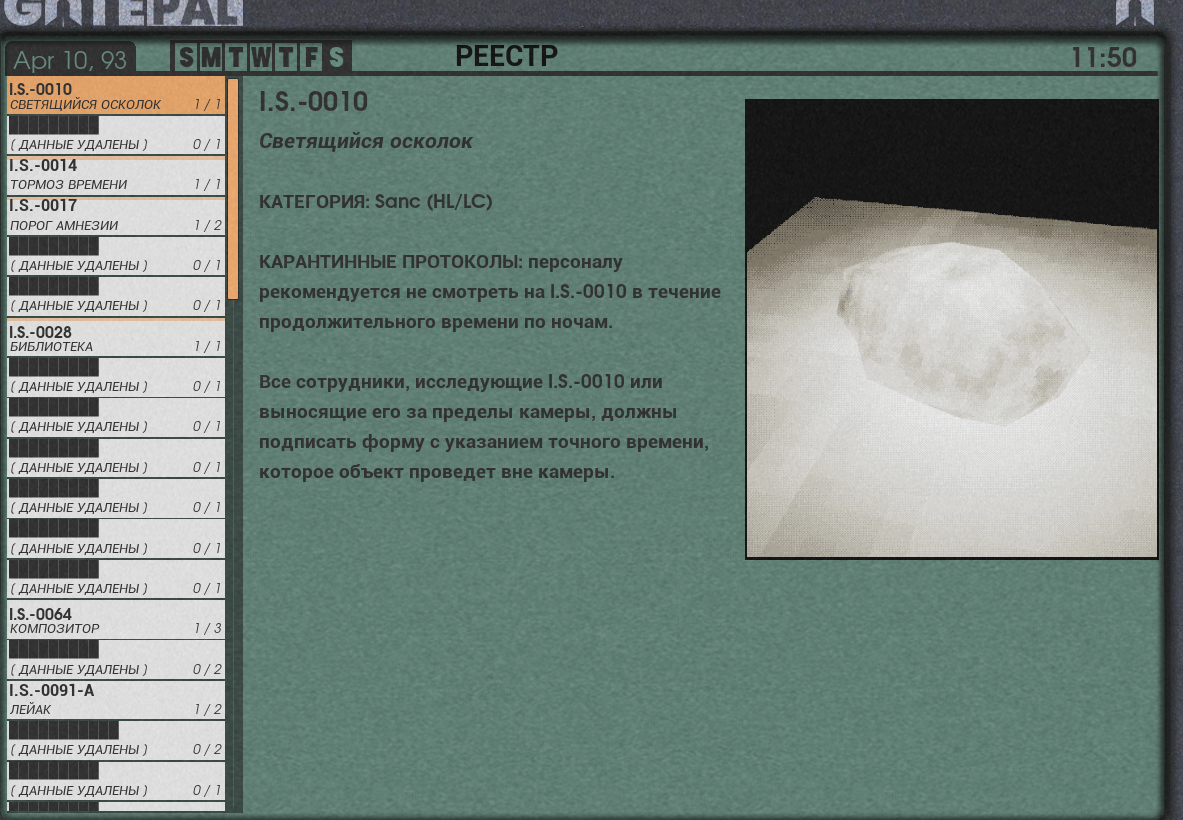Open the I.S.-0014 Тормоз времени entry

(x=116, y=177)
